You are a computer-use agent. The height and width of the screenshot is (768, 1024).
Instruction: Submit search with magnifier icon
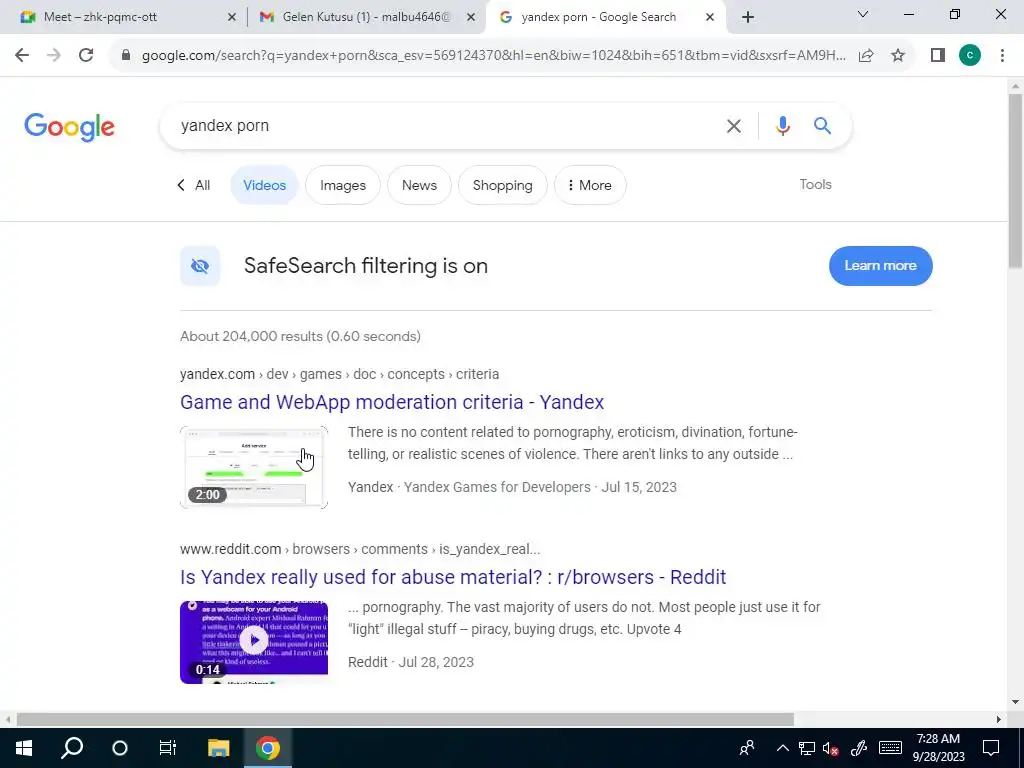point(822,125)
